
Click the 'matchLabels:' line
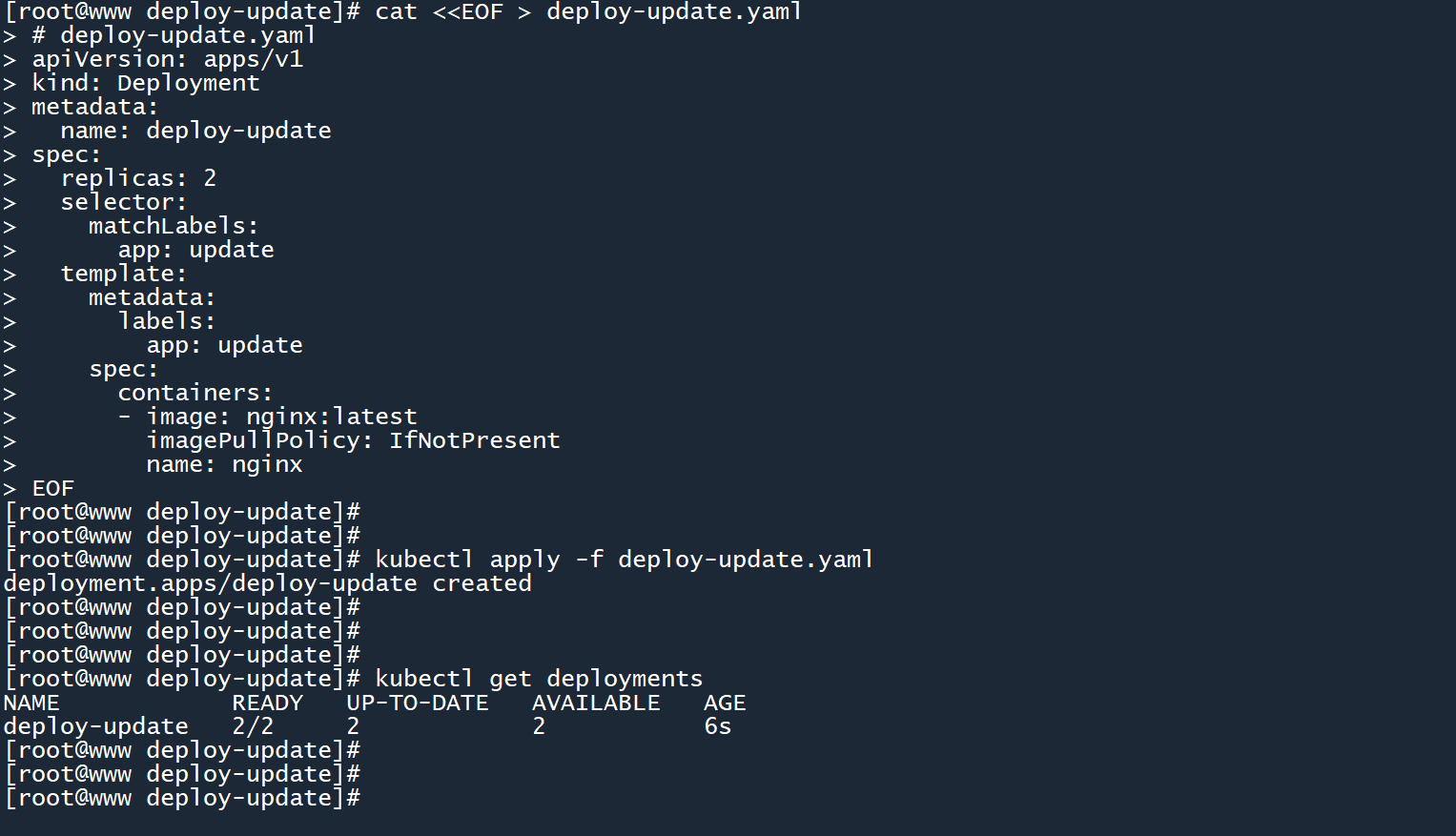tap(173, 226)
